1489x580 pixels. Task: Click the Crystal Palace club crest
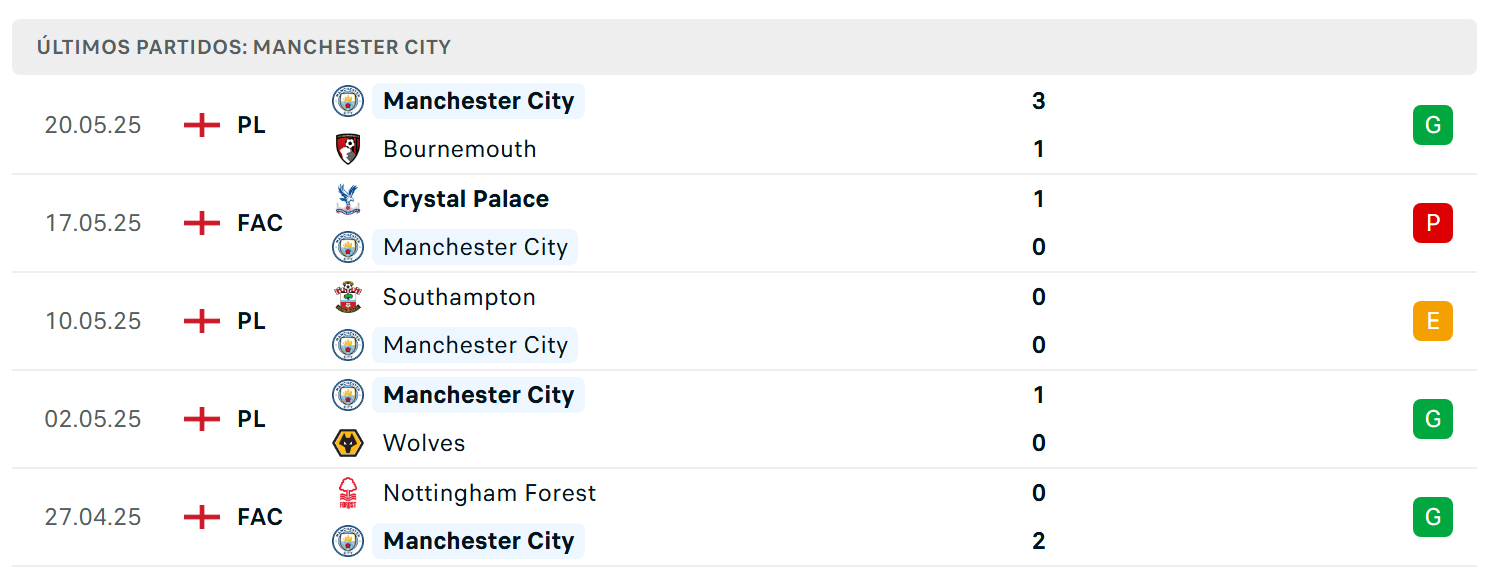tap(348, 199)
